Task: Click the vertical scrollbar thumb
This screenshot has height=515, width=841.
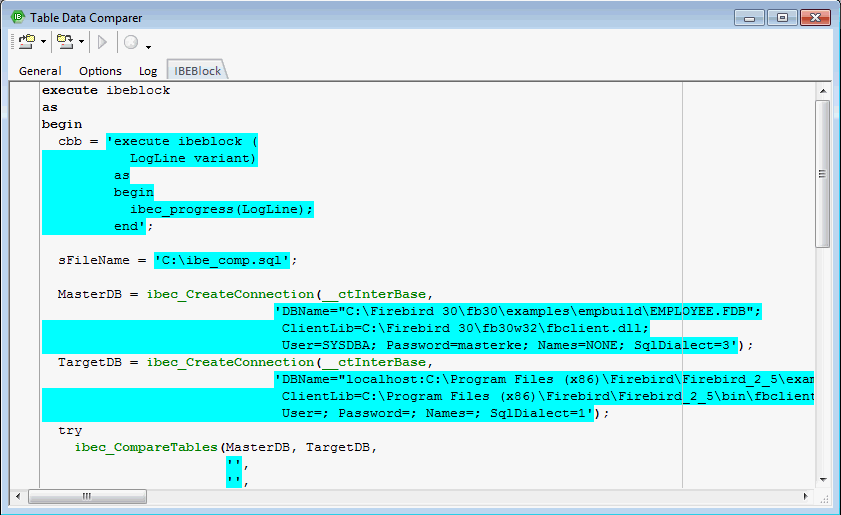Action: (x=823, y=174)
